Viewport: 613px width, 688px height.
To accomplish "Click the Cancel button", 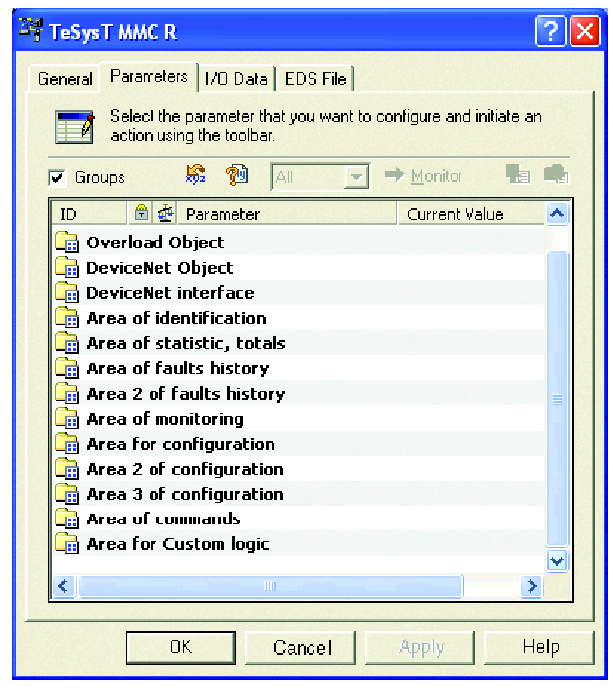I will pyautogui.click(x=302, y=648).
